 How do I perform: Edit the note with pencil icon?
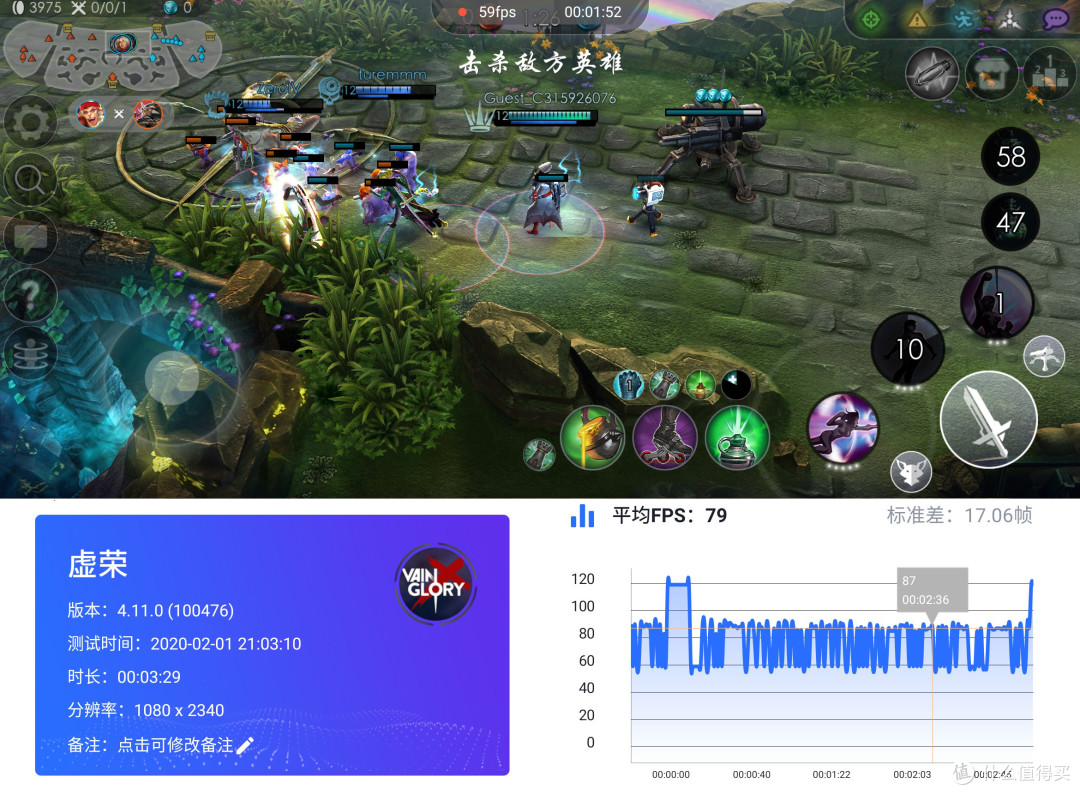(245, 745)
